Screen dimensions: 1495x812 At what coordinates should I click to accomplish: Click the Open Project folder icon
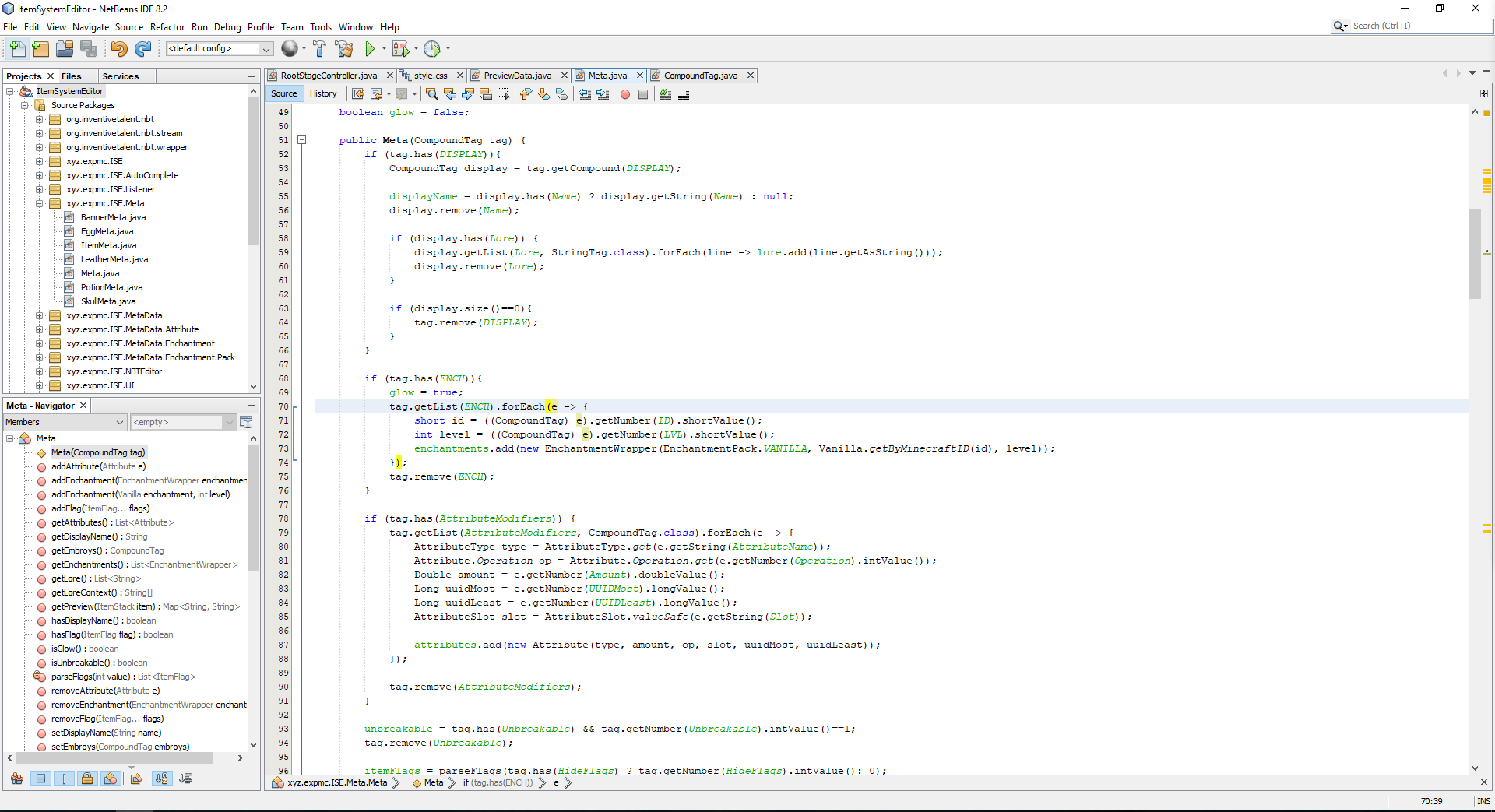tap(65, 49)
